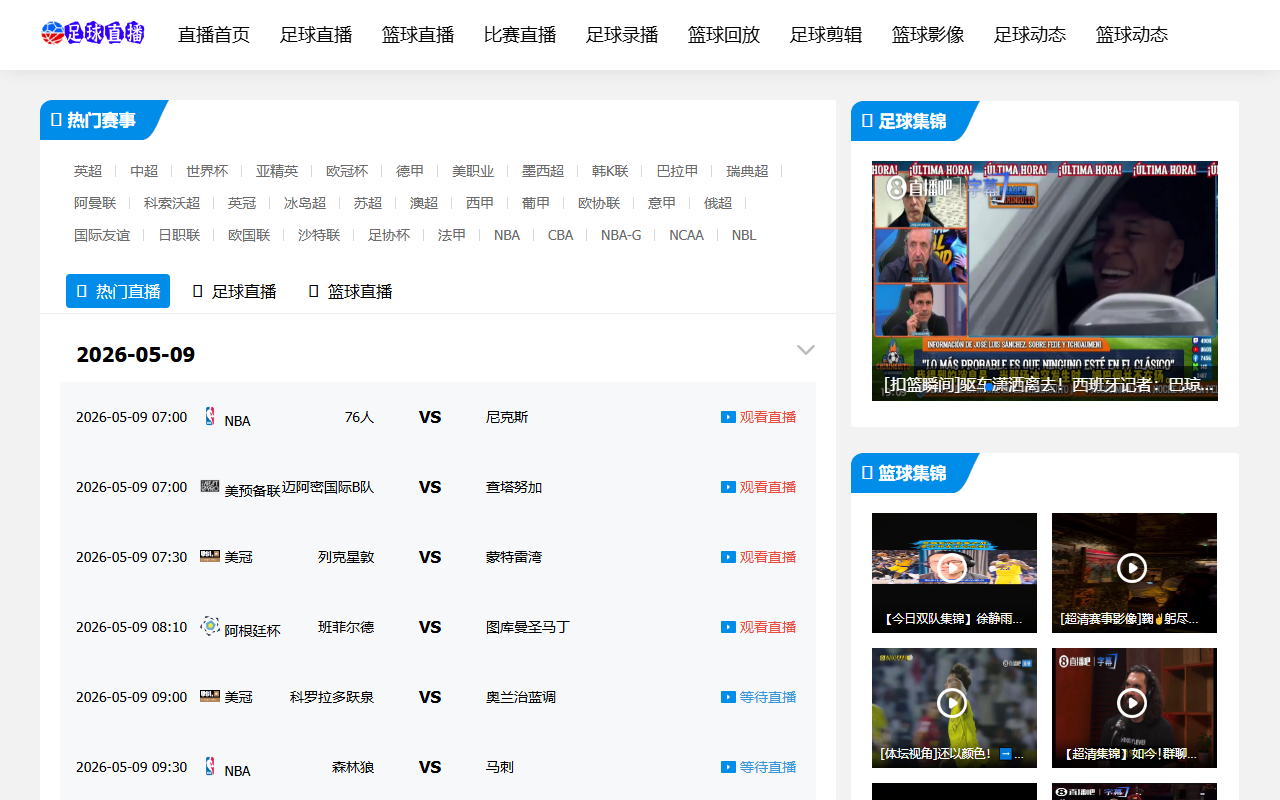Click team name 蒙特雷湾
1280x800 pixels.
click(514, 557)
